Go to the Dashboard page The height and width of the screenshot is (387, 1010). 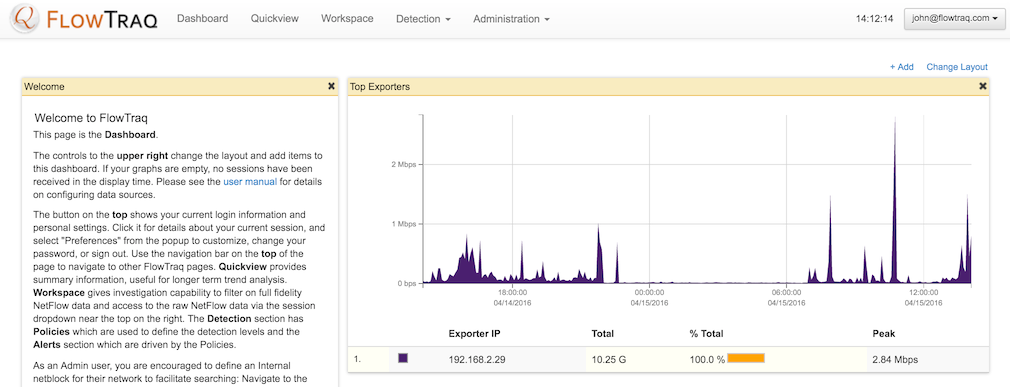(202, 19)
